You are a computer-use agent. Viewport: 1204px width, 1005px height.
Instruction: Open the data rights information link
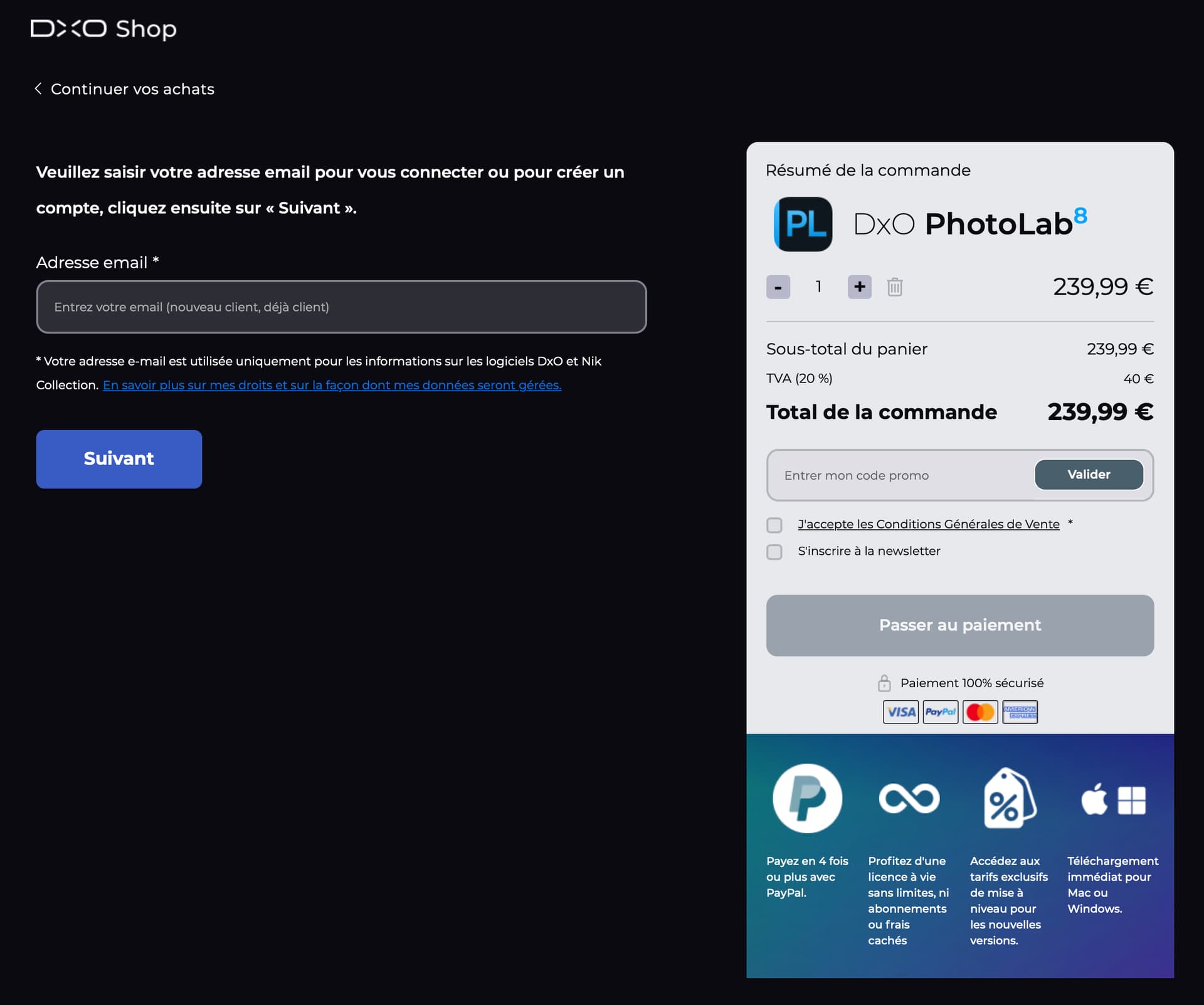332,385
